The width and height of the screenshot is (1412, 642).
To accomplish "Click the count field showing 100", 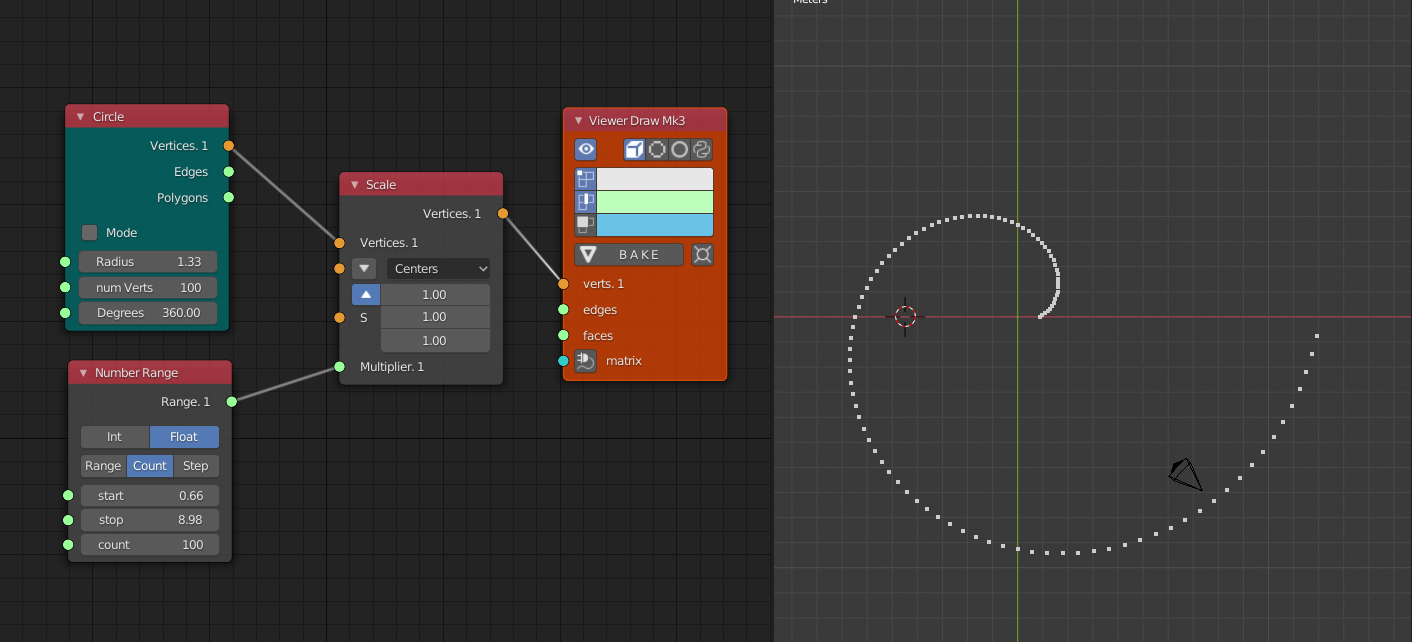I will point(150,545).
